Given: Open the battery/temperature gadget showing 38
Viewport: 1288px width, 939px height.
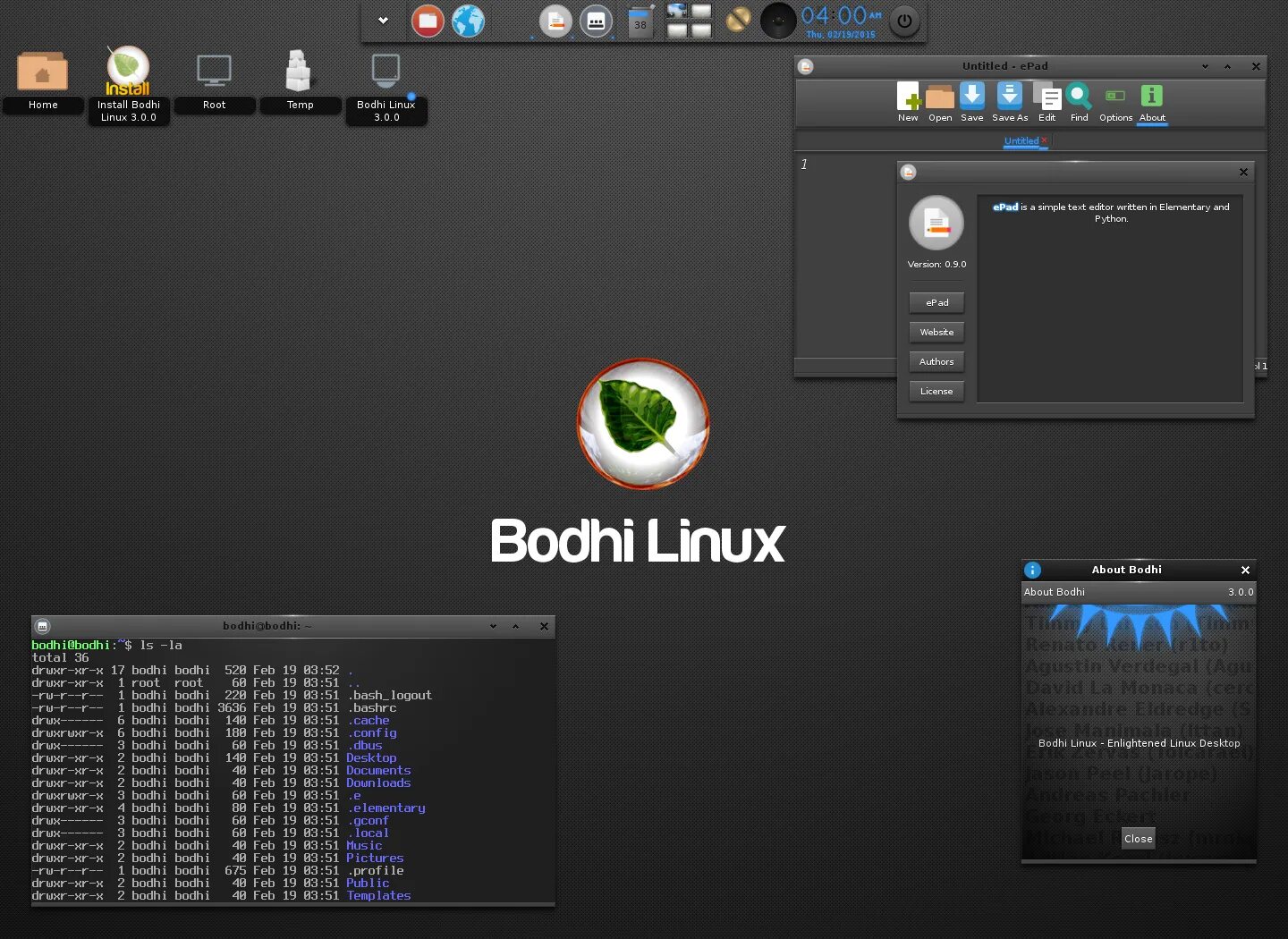Looking at the screenshot, I should (x=640, y=21).
